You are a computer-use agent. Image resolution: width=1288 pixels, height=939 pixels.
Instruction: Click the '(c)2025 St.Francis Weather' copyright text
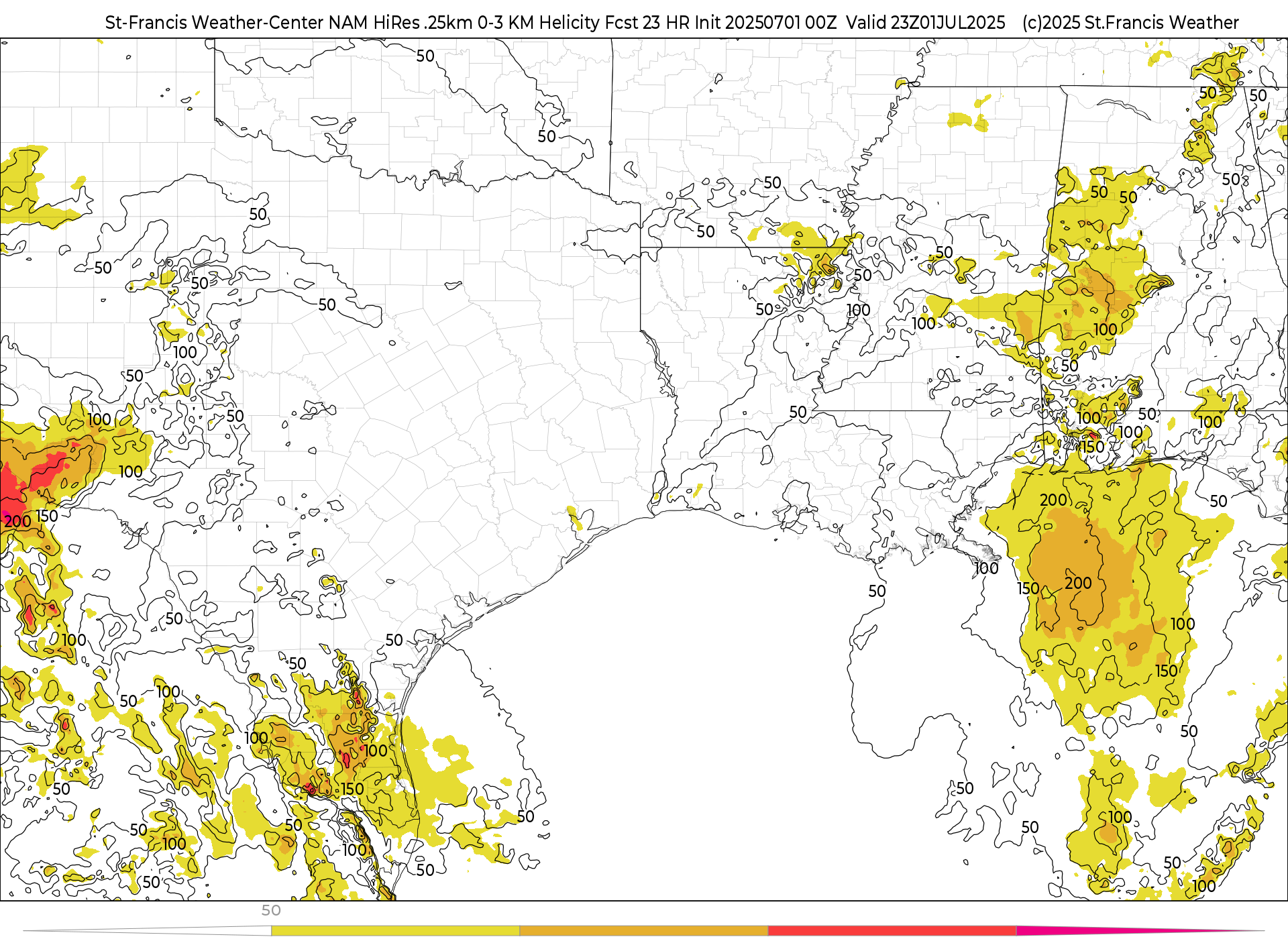point(1130,23)
